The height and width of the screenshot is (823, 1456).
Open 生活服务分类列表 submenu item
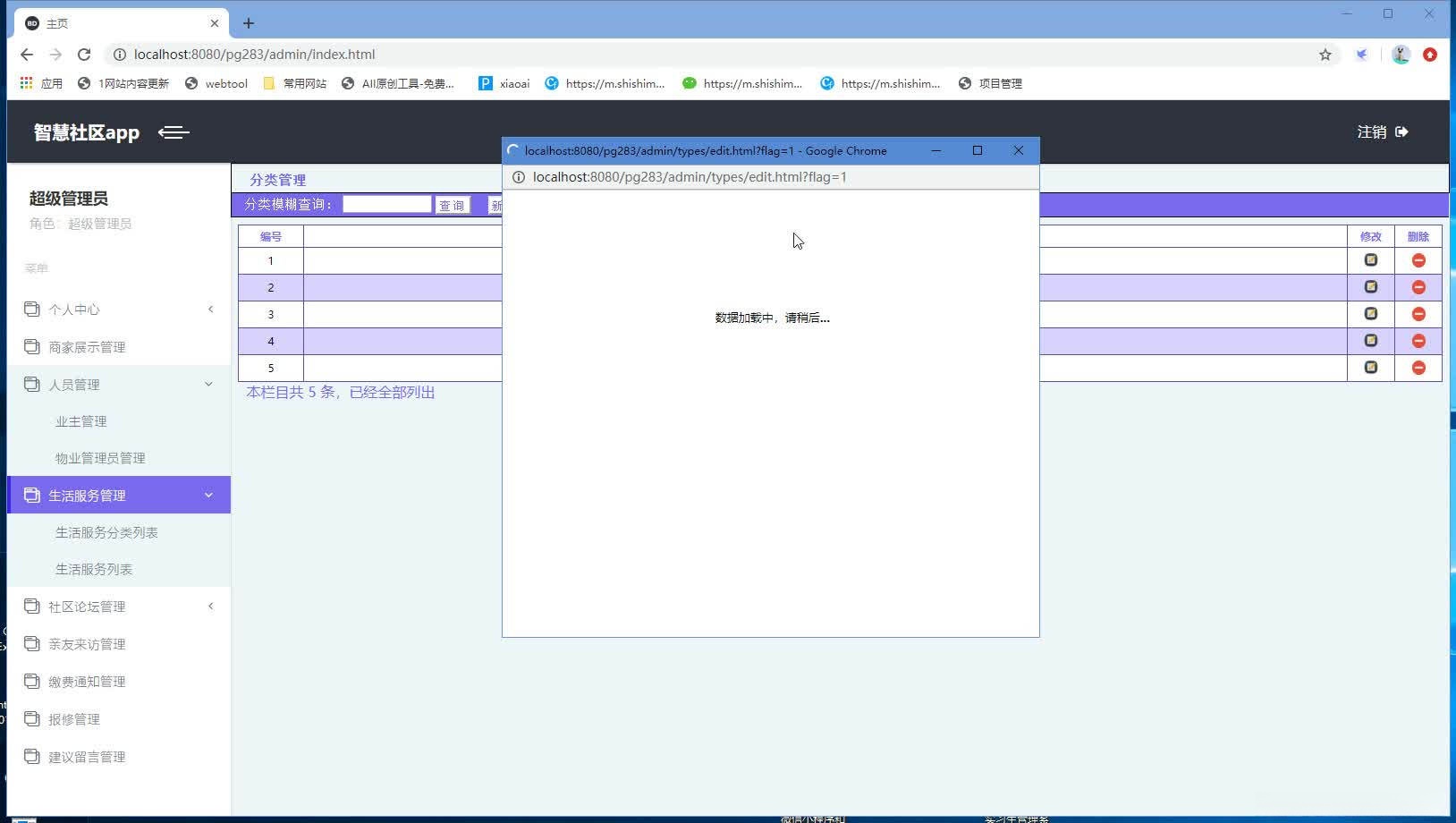(x=106, y=532)
